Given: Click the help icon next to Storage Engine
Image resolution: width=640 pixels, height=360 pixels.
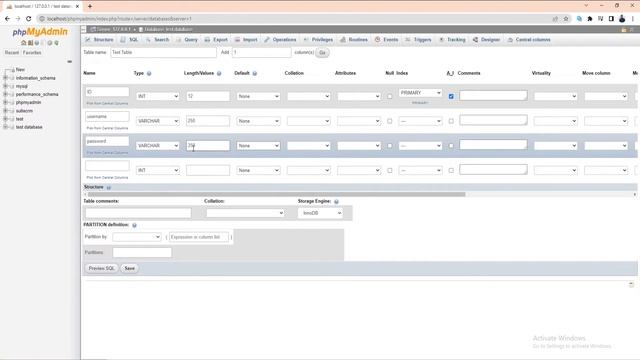Looking at the screenshot, I should (336, 202).
